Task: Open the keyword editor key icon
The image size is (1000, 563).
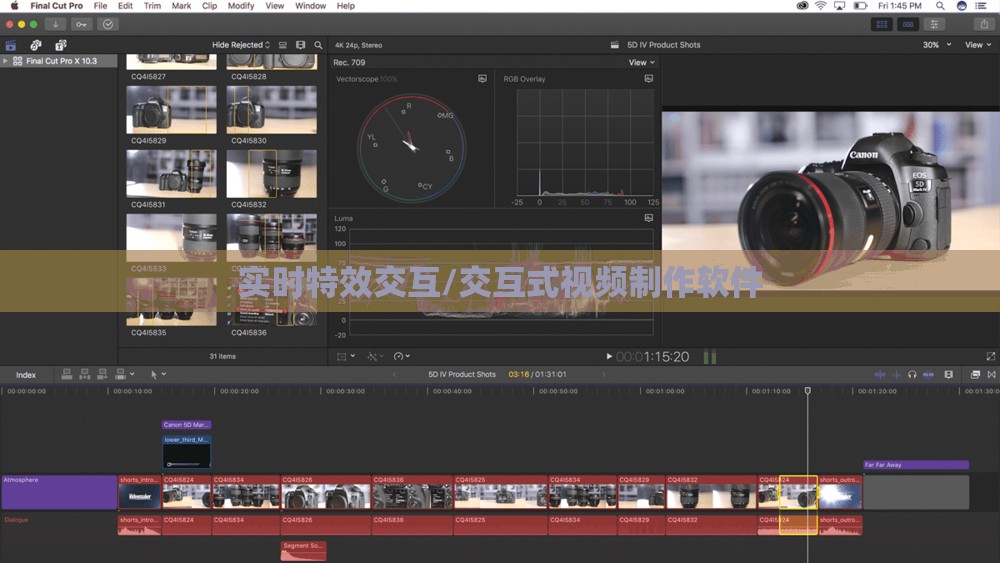Action: click(82, 24)
